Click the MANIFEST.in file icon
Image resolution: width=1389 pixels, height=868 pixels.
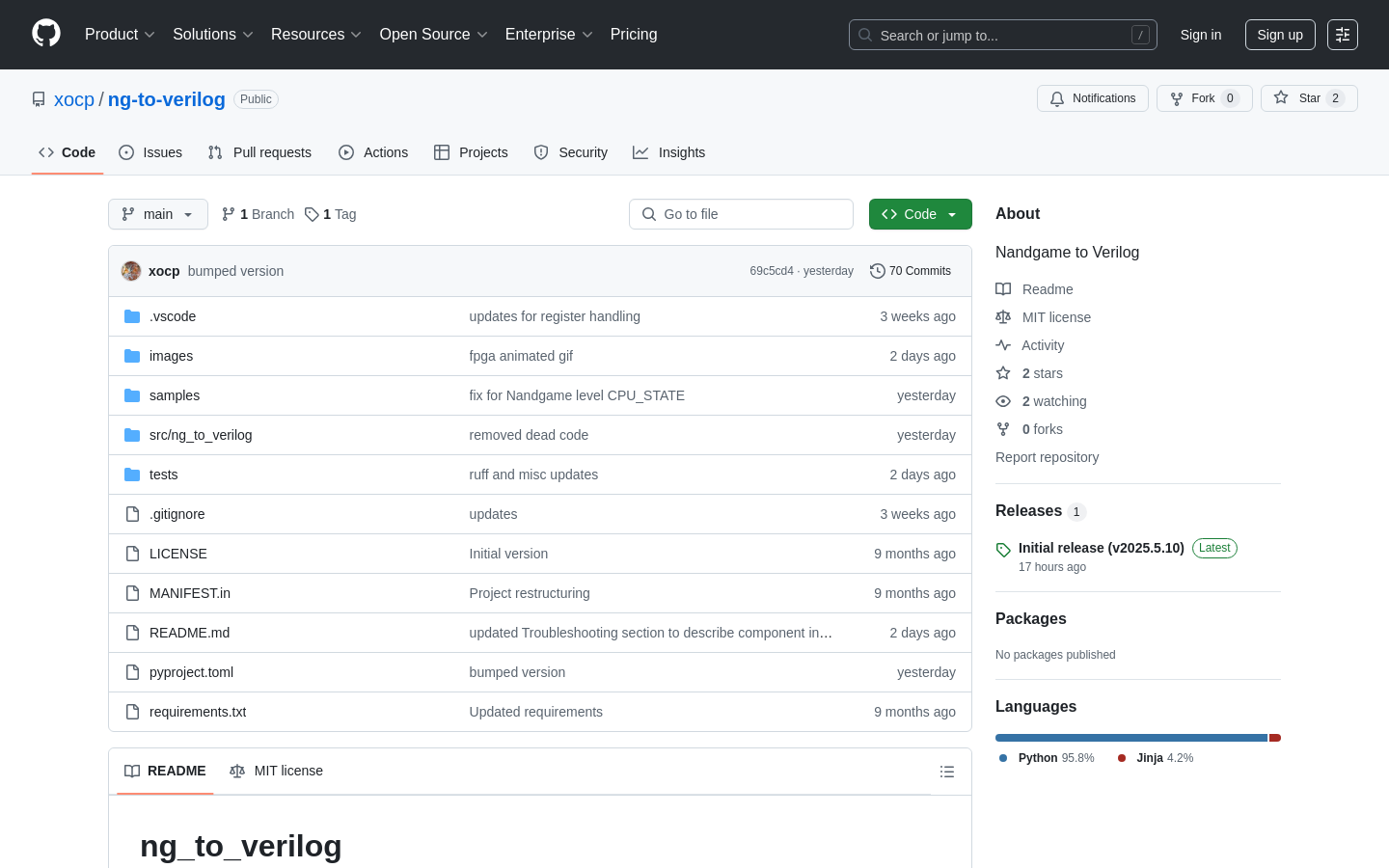132,593
